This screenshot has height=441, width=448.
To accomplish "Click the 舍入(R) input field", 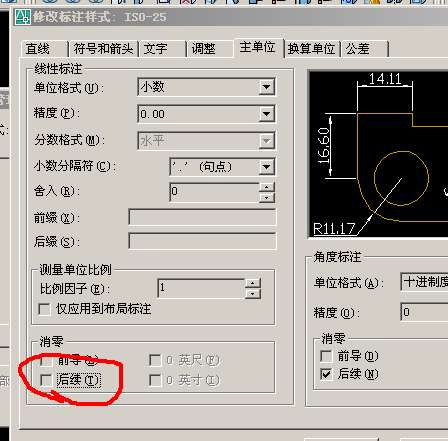I will pos(214,192).
